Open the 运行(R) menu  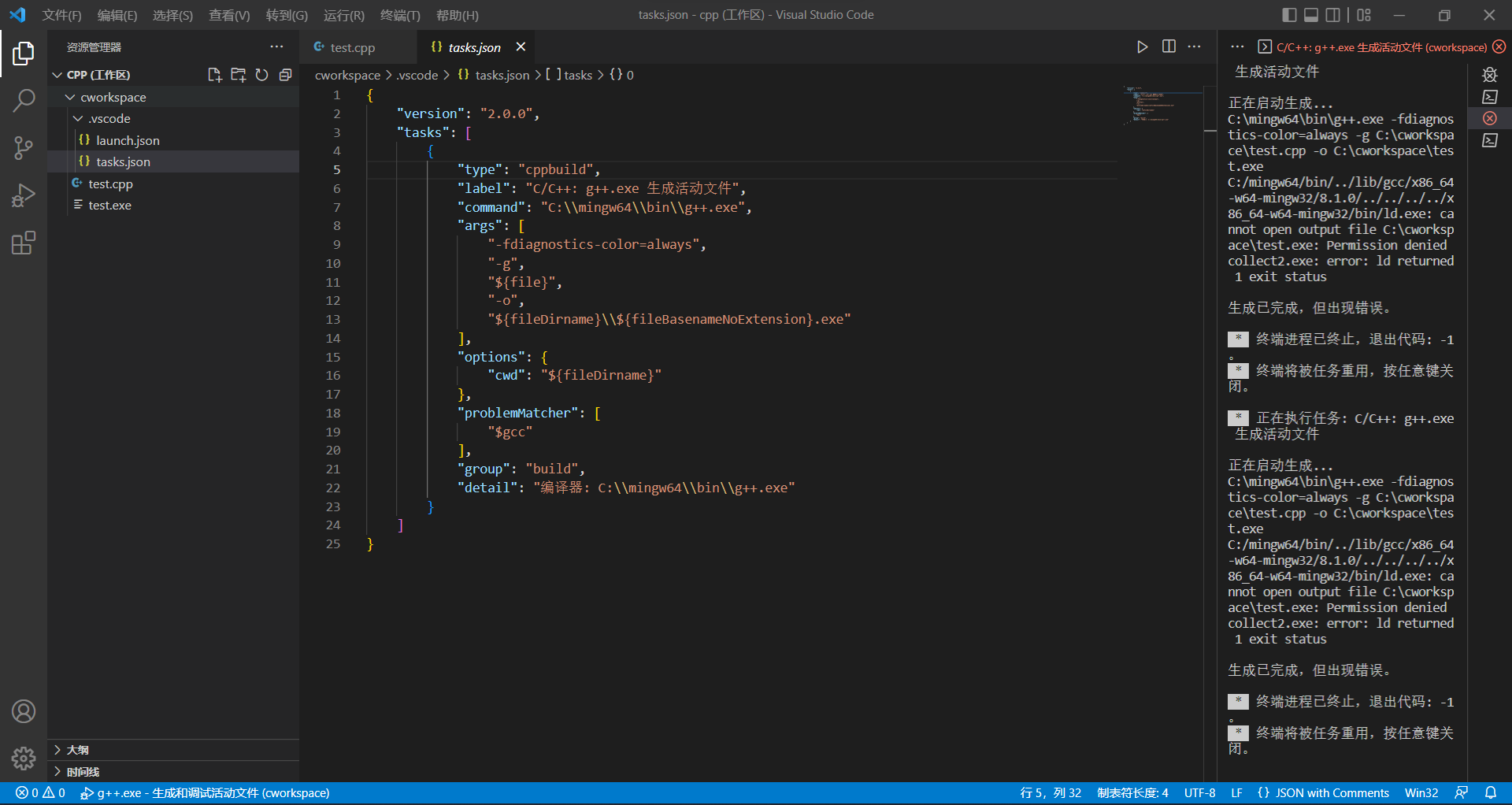click(344, 15)
